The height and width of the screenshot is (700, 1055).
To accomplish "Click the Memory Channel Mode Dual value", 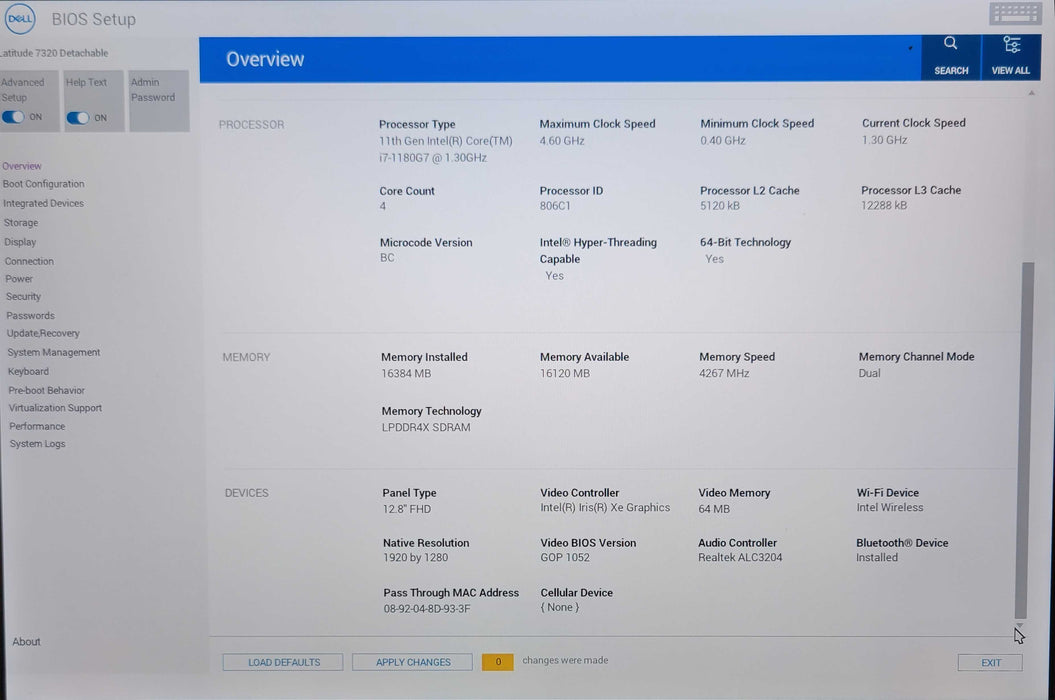I will pyautogui.click(x=869, y=373).
